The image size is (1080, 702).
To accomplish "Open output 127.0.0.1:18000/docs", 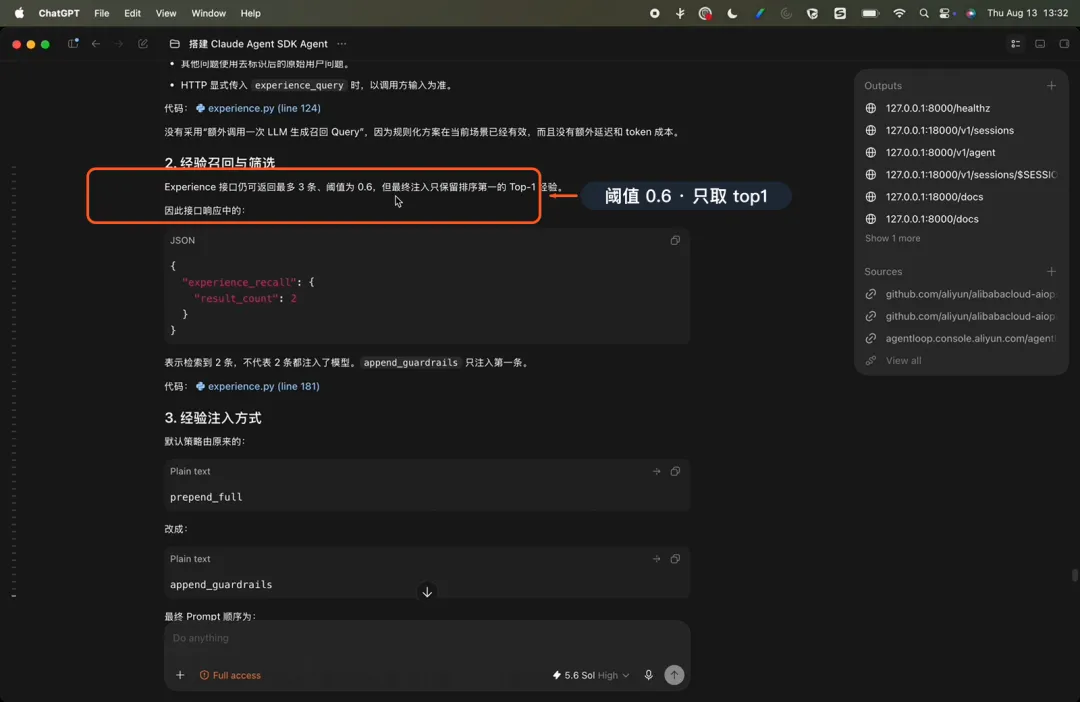I will (x=934, y=196).
